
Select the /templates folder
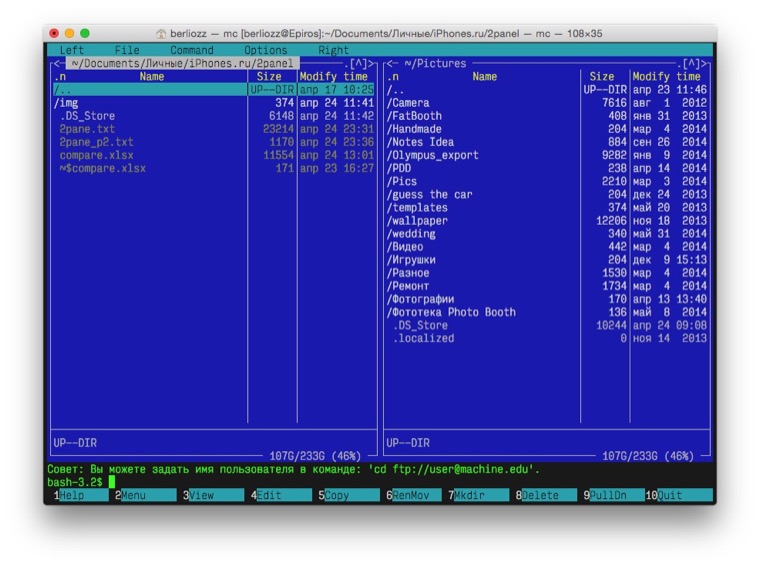(547, 207)
